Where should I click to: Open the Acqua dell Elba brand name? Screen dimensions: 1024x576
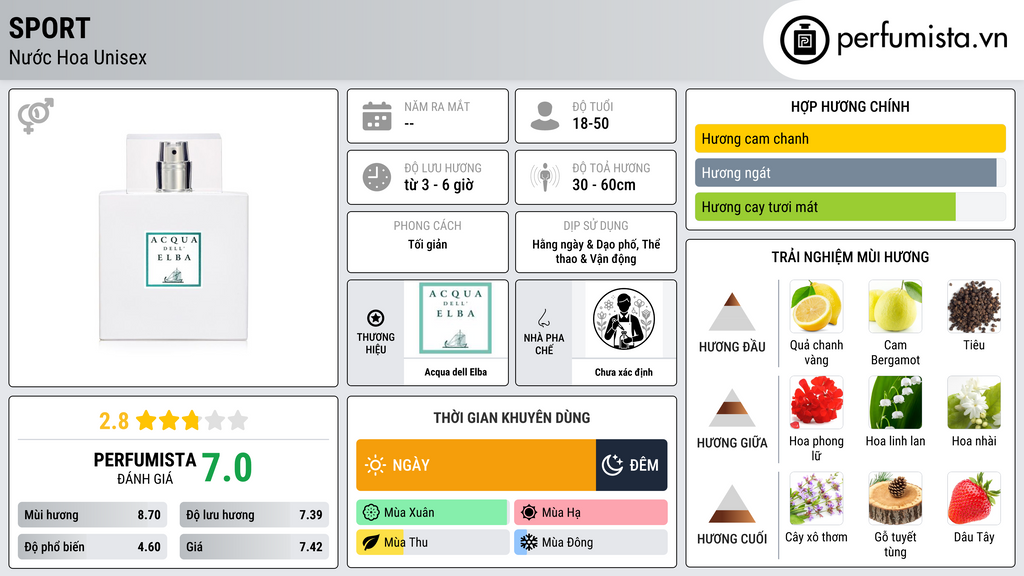tap(455, 372)
